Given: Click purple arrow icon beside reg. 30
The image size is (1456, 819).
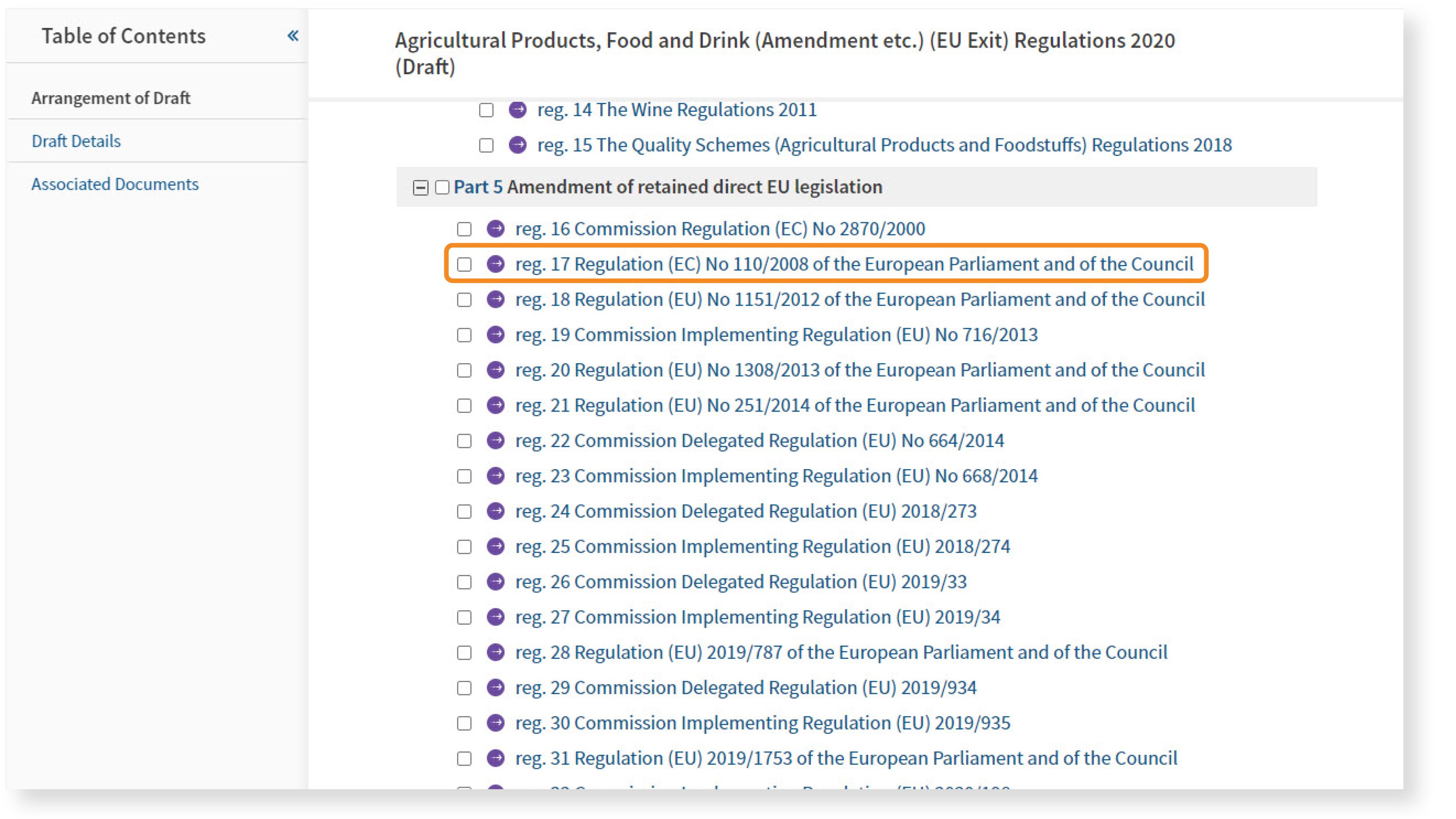Looking at the screenshot, I should click(x=496, y=723).
